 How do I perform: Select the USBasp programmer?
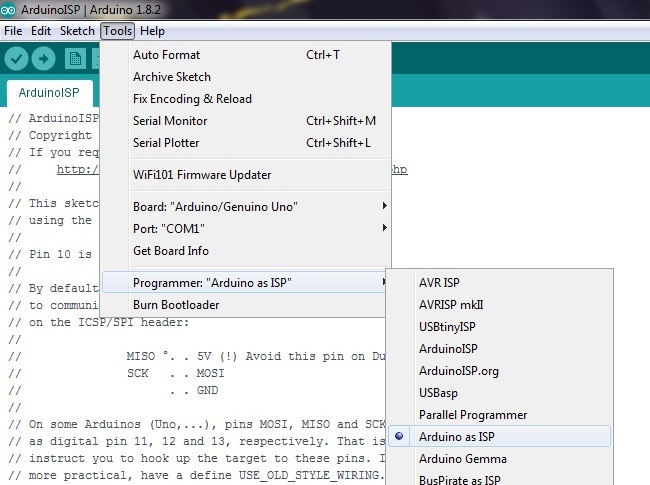pos(500,393)
